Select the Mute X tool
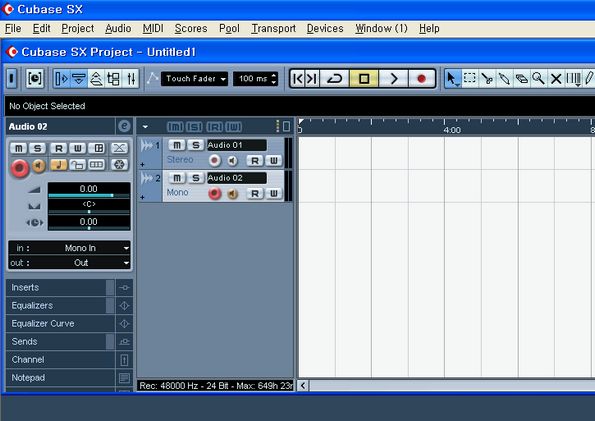595x421 pixels. tap(556, 79)
